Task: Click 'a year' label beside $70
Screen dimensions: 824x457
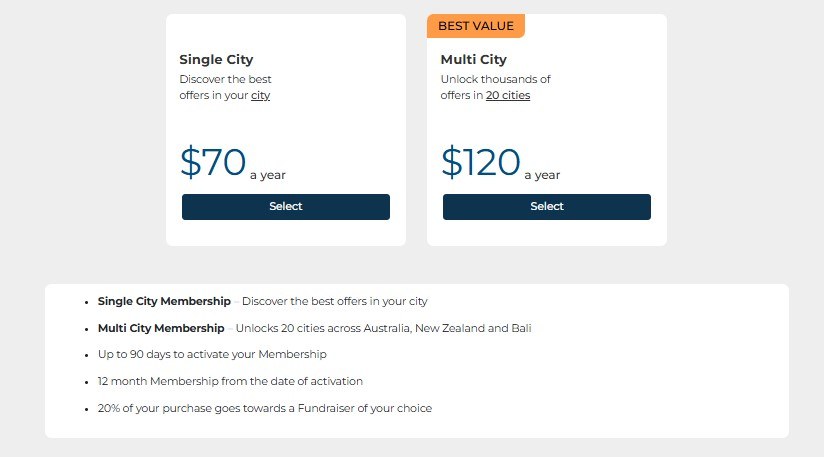Action: click(x=267, y=175)
